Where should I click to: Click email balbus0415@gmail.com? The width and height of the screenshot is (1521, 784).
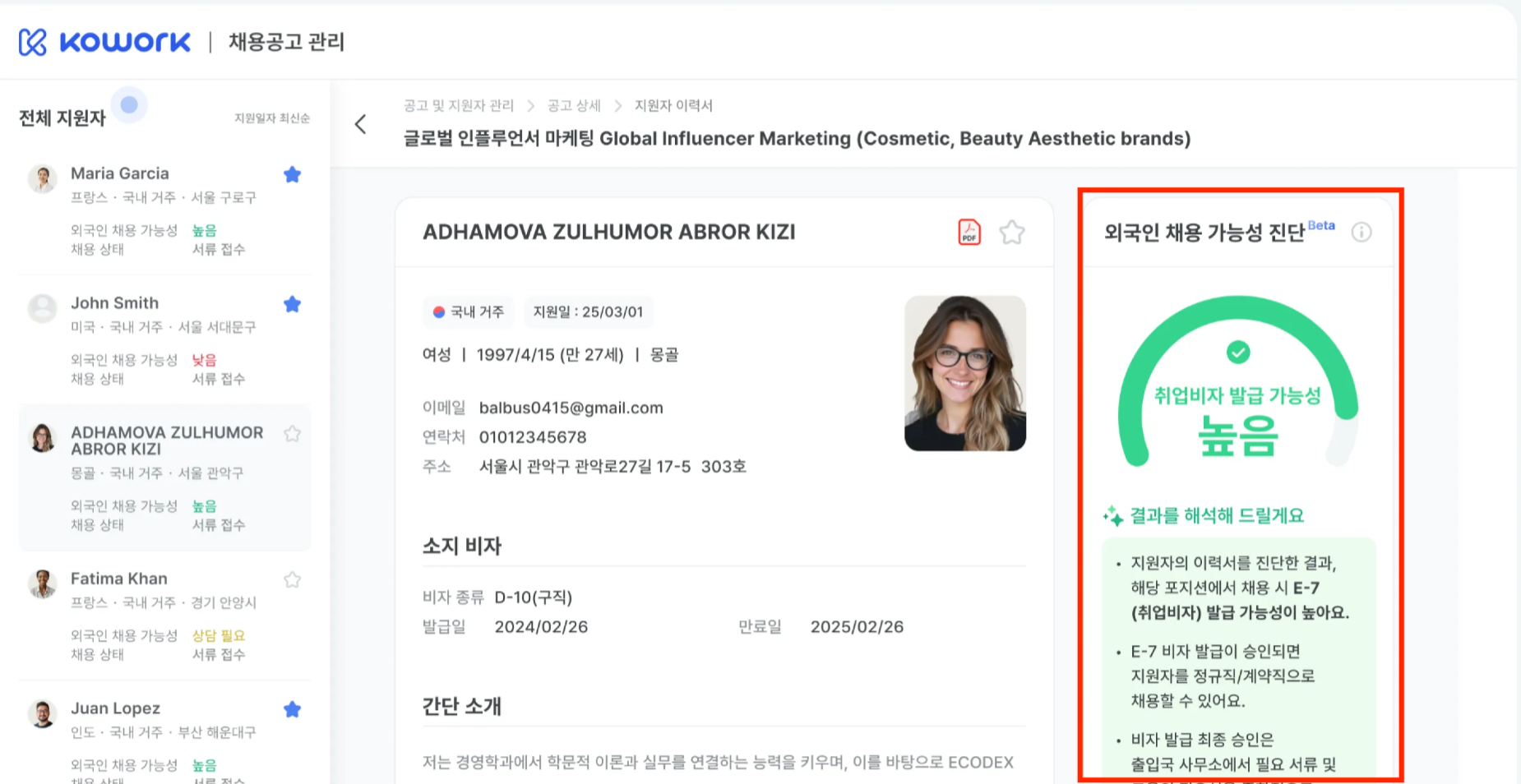[571, 408]
